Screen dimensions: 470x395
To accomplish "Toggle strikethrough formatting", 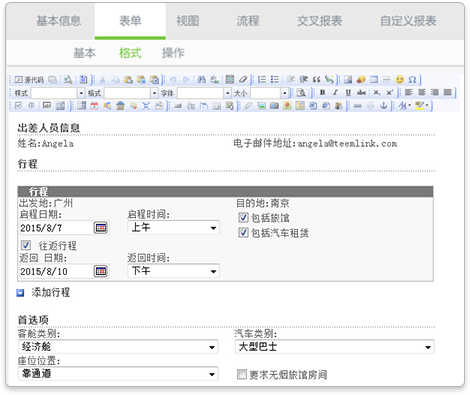I will (361, 92).
